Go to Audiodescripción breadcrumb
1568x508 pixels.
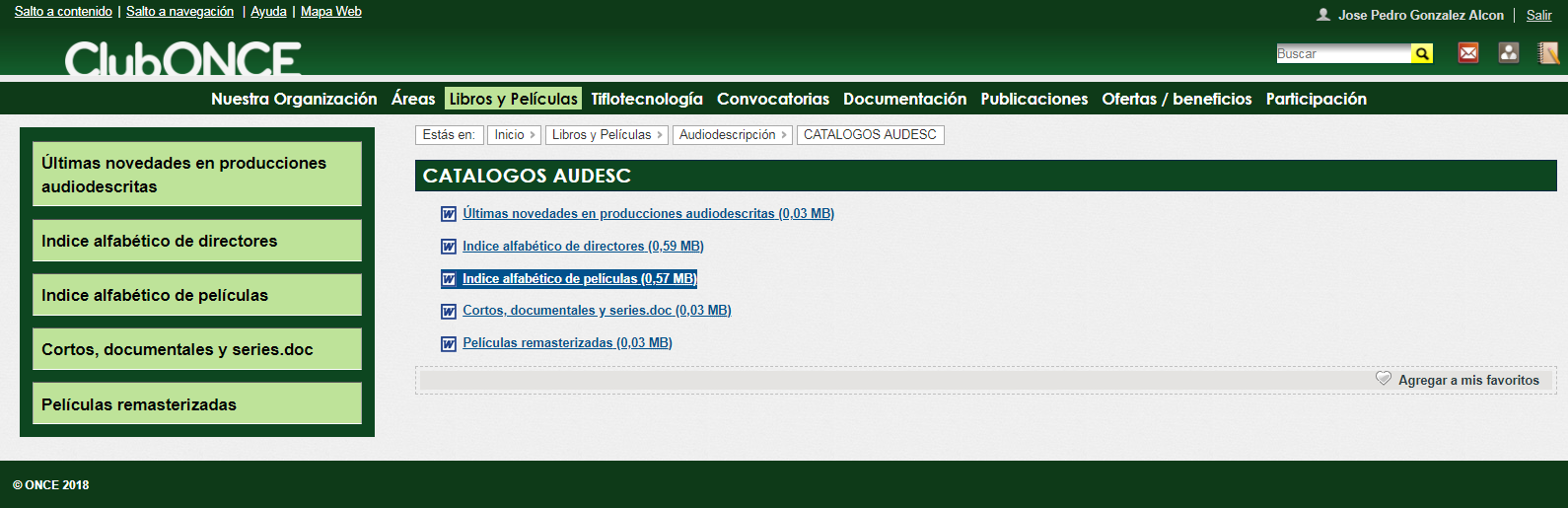(732, 135)
